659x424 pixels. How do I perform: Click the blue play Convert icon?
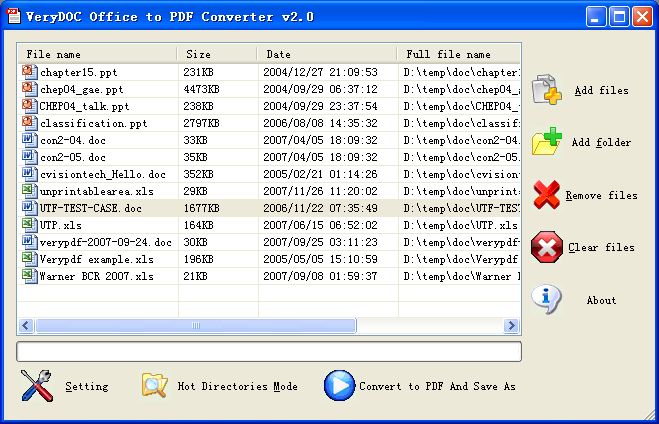(x=339, y=385)
